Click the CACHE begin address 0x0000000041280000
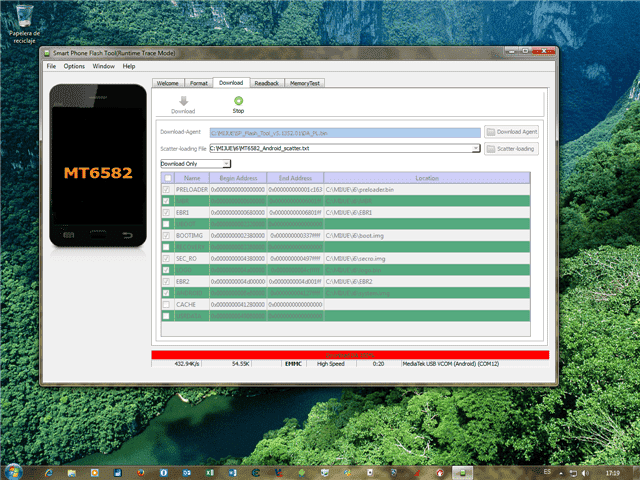 (x=238, y=304)
